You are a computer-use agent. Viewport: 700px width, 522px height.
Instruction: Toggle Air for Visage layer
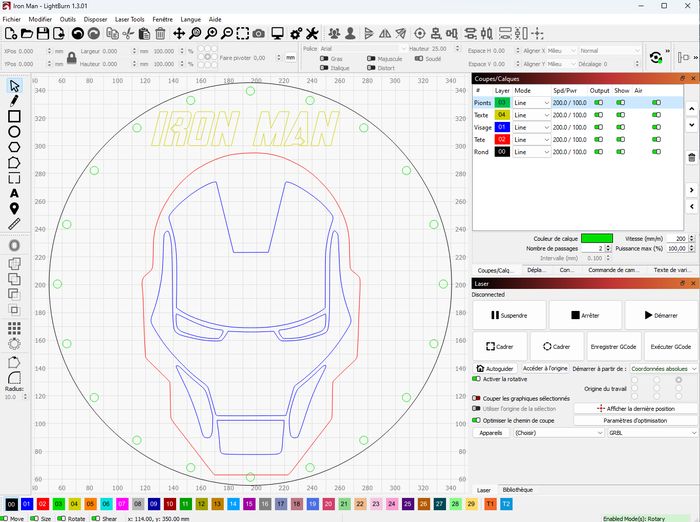coord(656,127)
